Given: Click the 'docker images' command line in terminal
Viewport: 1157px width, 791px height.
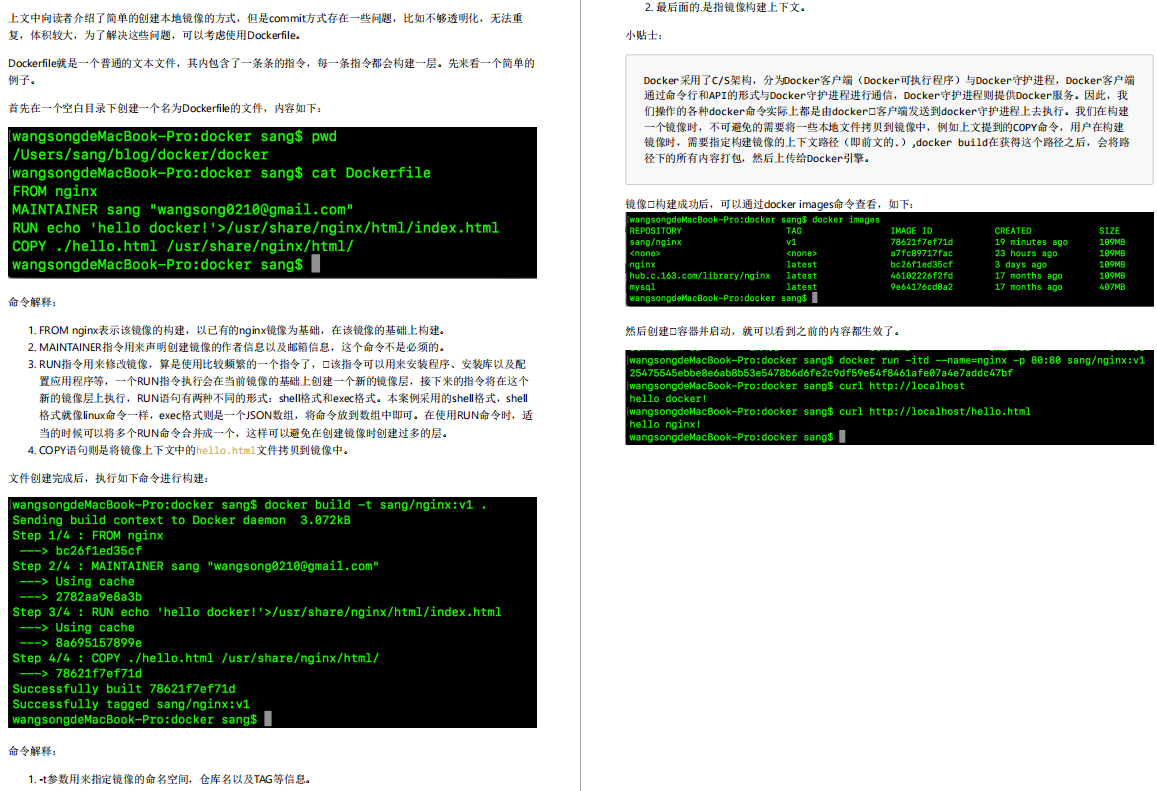Looking at the screenshot, I should tap(754, 220).
